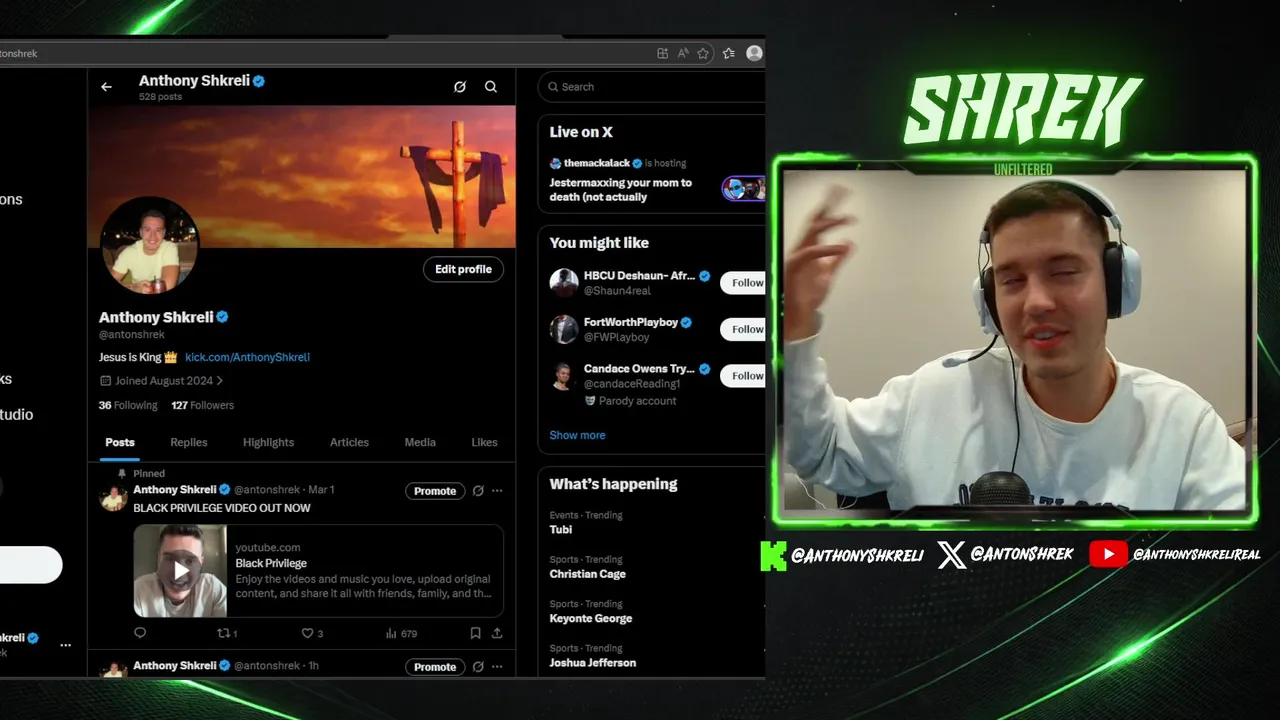
Task: View 36 Following list
Action: pyautogui.click(x=128, y=405)
